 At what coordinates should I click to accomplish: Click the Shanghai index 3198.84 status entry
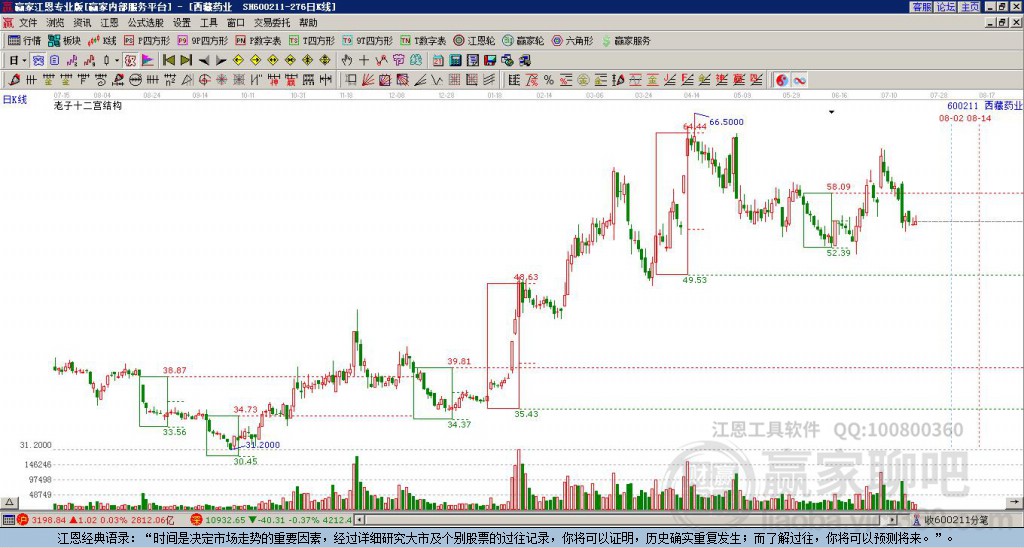[96, 520]
